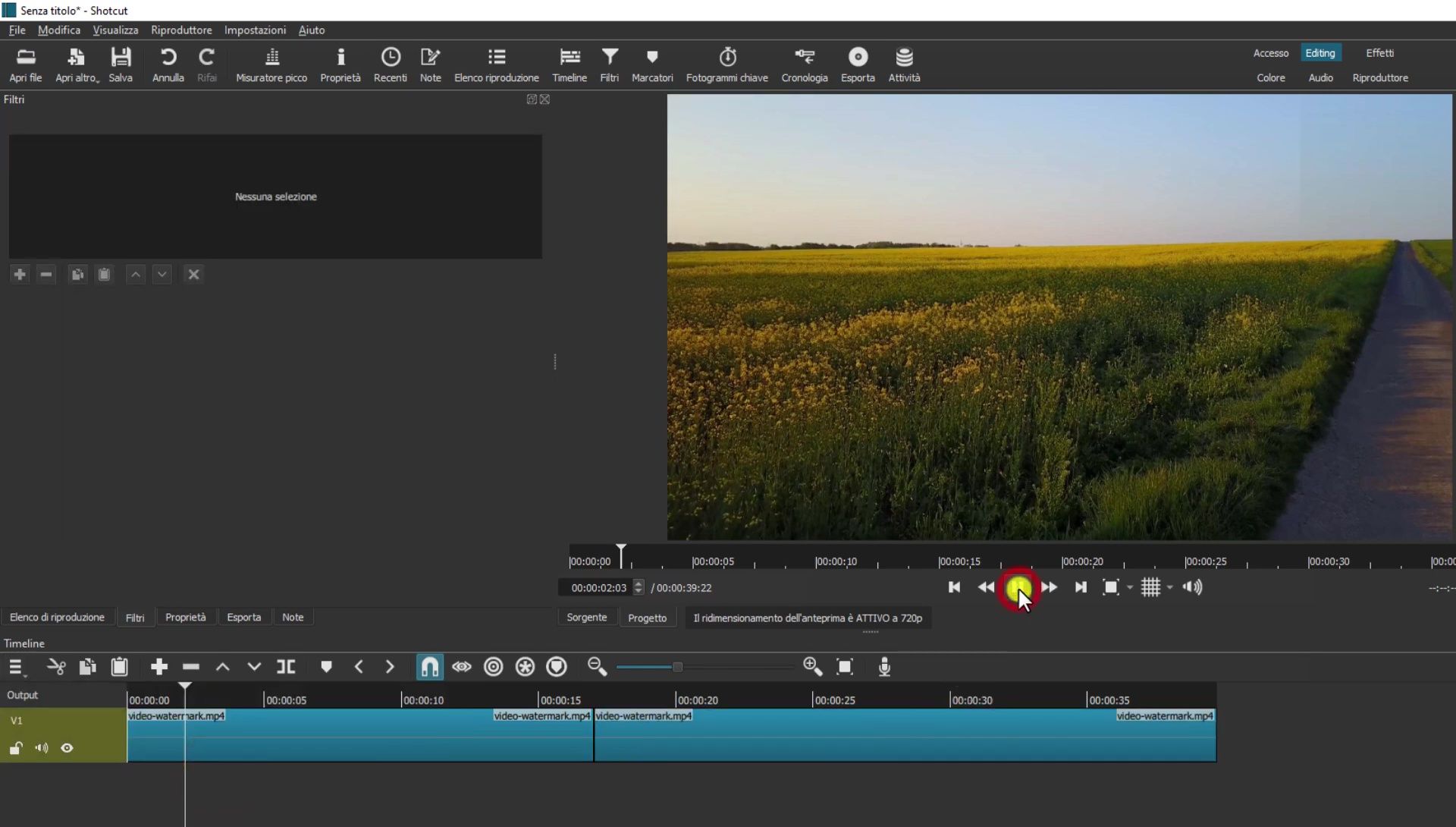Open Filtri from the main toolbar
Screen dimensions: 1456x827
tap(610, 65)
